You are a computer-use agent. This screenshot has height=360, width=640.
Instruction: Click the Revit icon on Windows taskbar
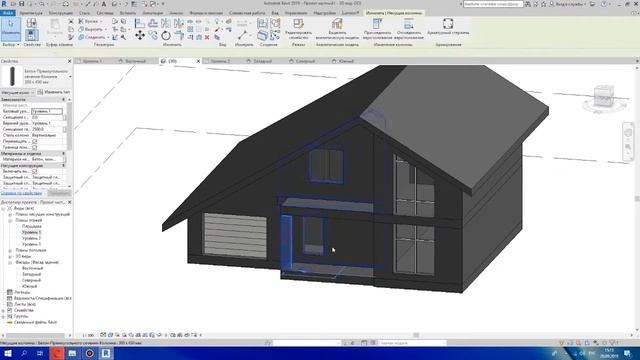106,353
